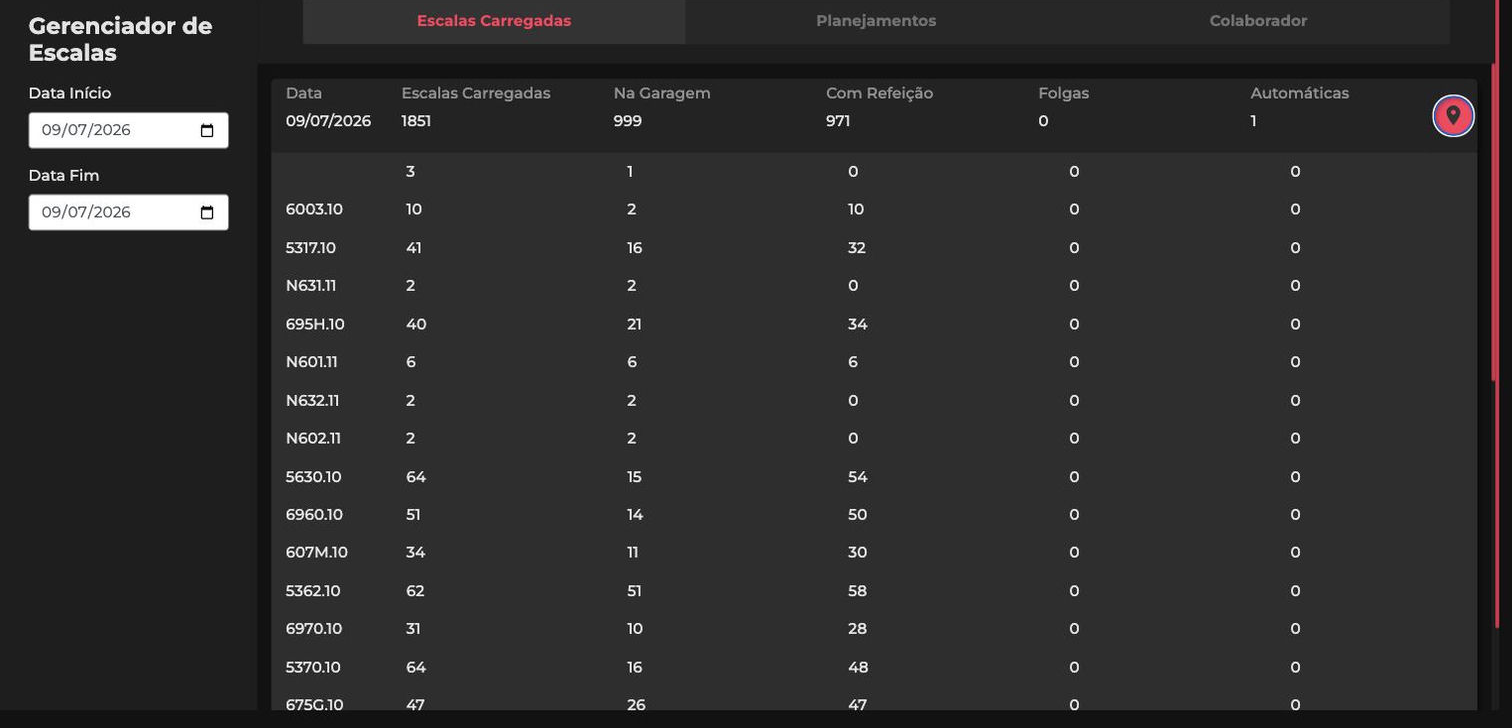The image size is (1512, 728).
Task: Switch to the Colaborador tab
Action: point(1258,21)
